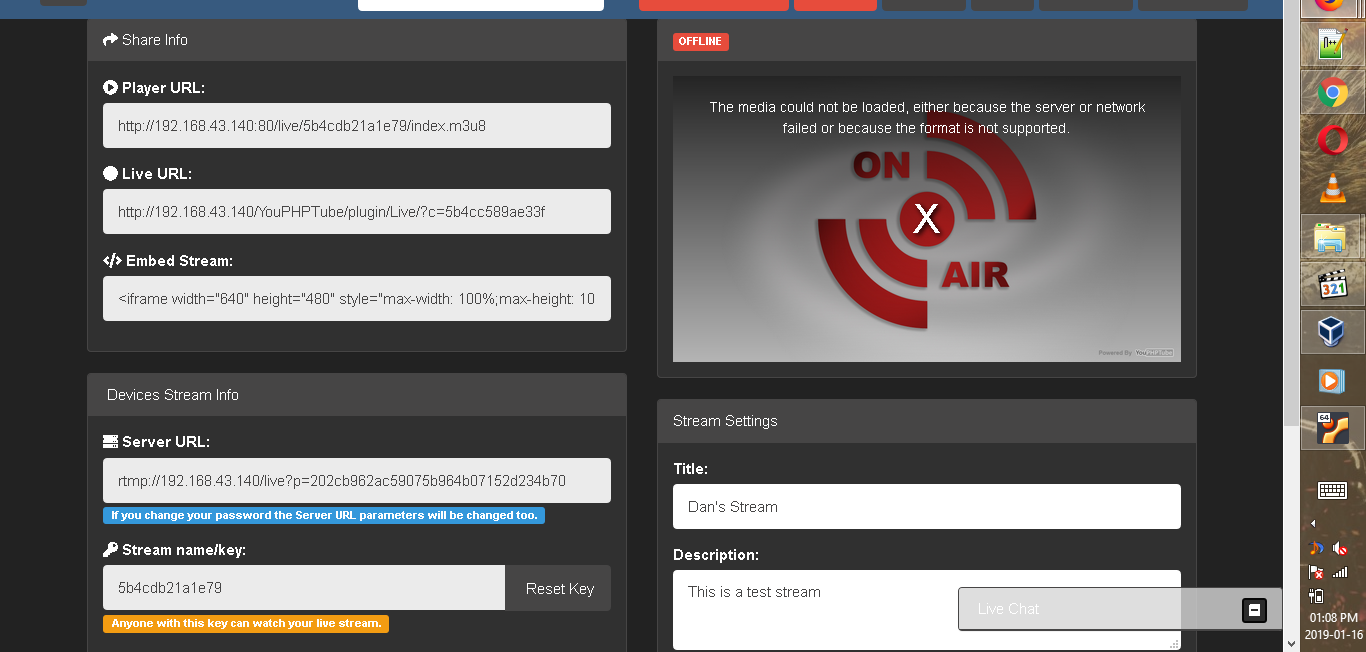Viewport: 1366px width, 652px height.
Task: Click the OFFLINE status badge
Action: [x=701, y=42]
